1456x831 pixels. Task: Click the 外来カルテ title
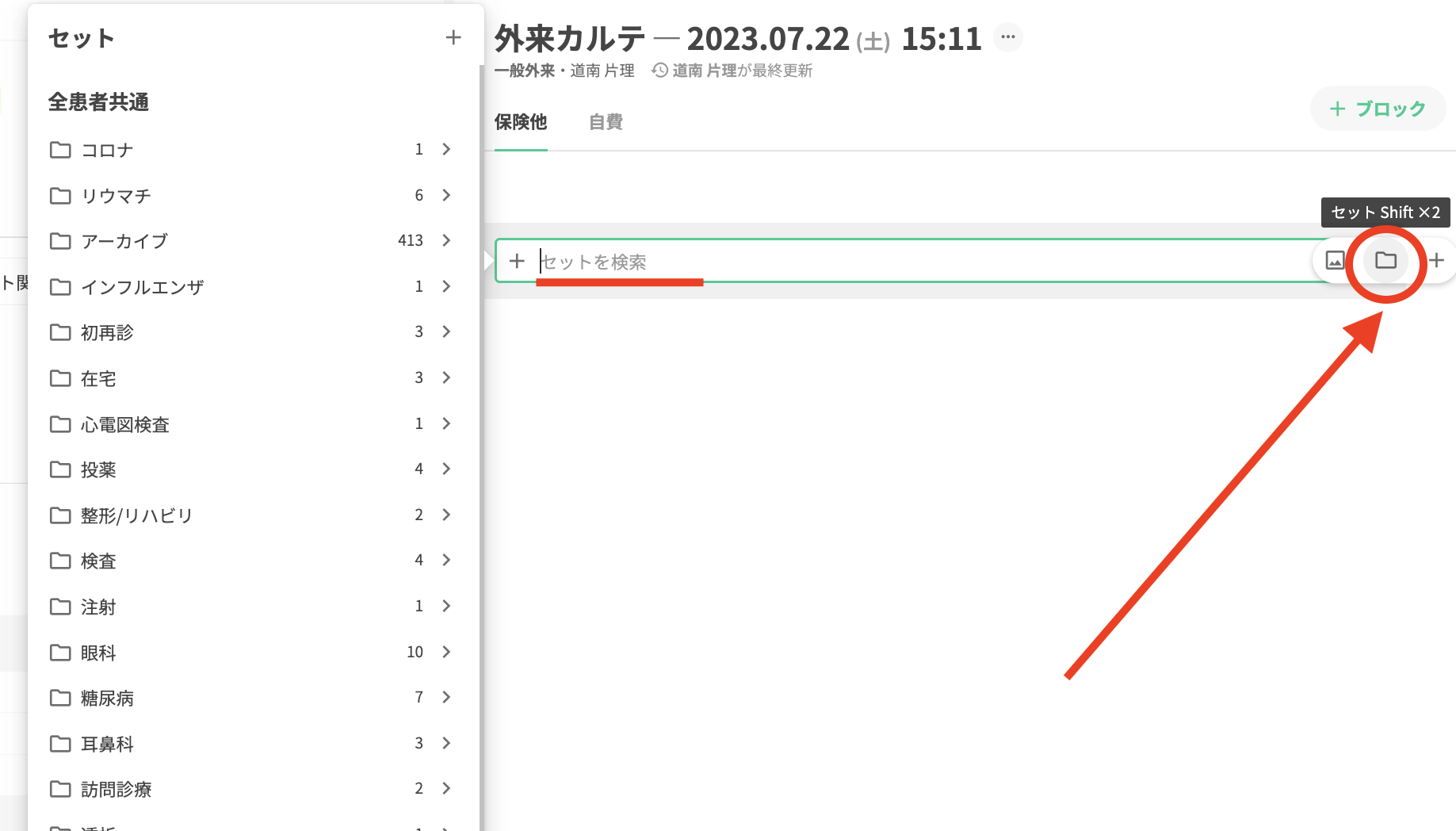(571, 38)
